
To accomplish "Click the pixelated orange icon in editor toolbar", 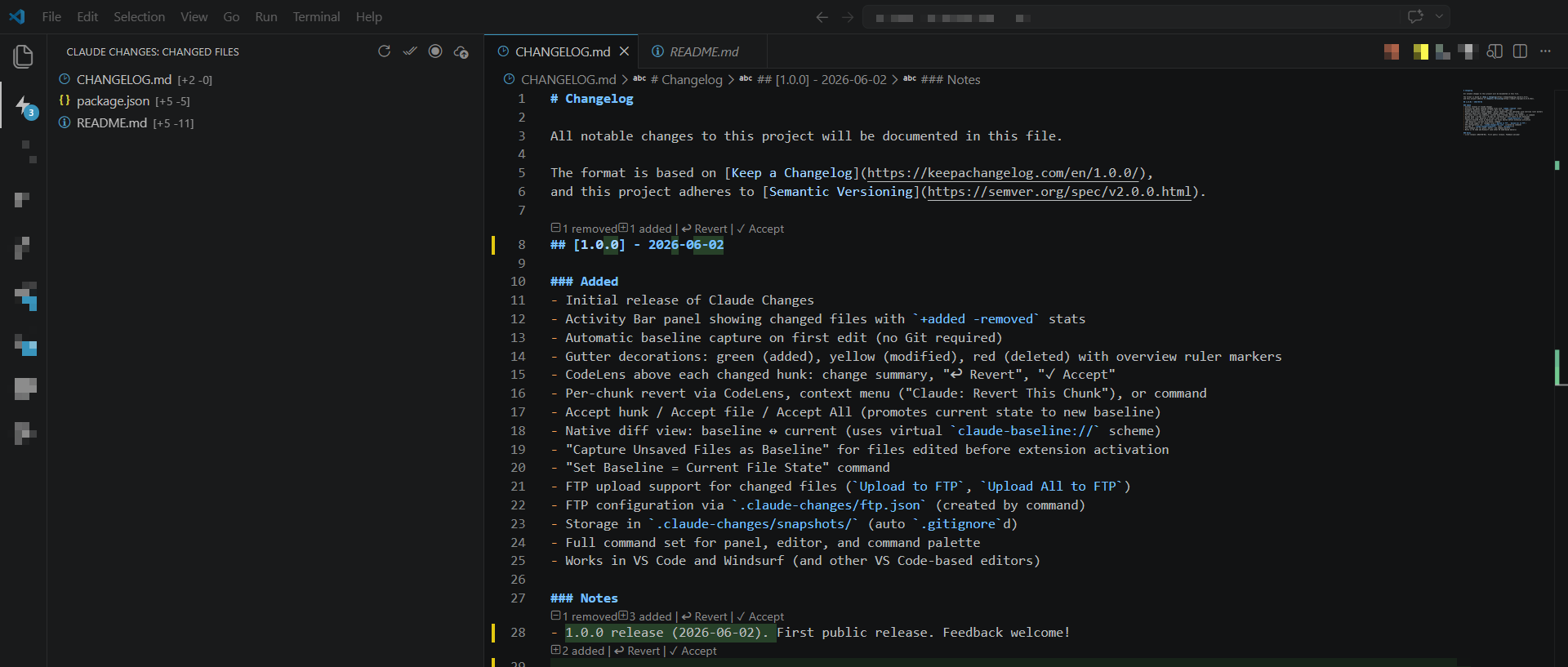I will coord(1392,52).
